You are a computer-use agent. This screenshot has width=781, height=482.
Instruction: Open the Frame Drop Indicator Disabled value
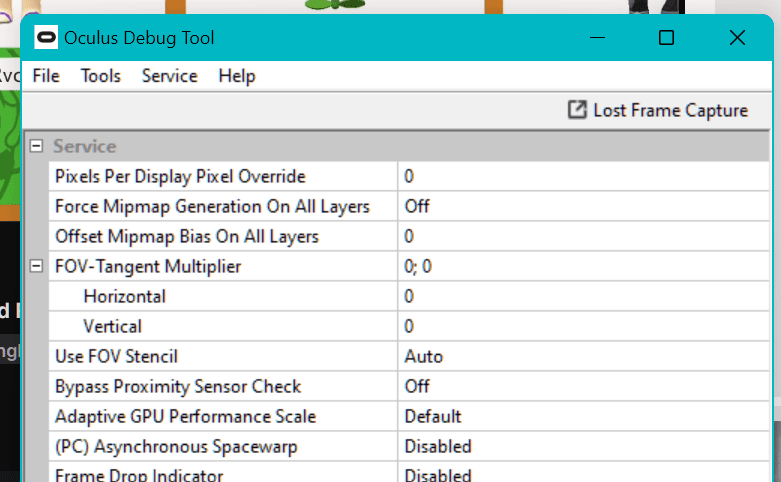pyautogui.click(x=583, y=473)
